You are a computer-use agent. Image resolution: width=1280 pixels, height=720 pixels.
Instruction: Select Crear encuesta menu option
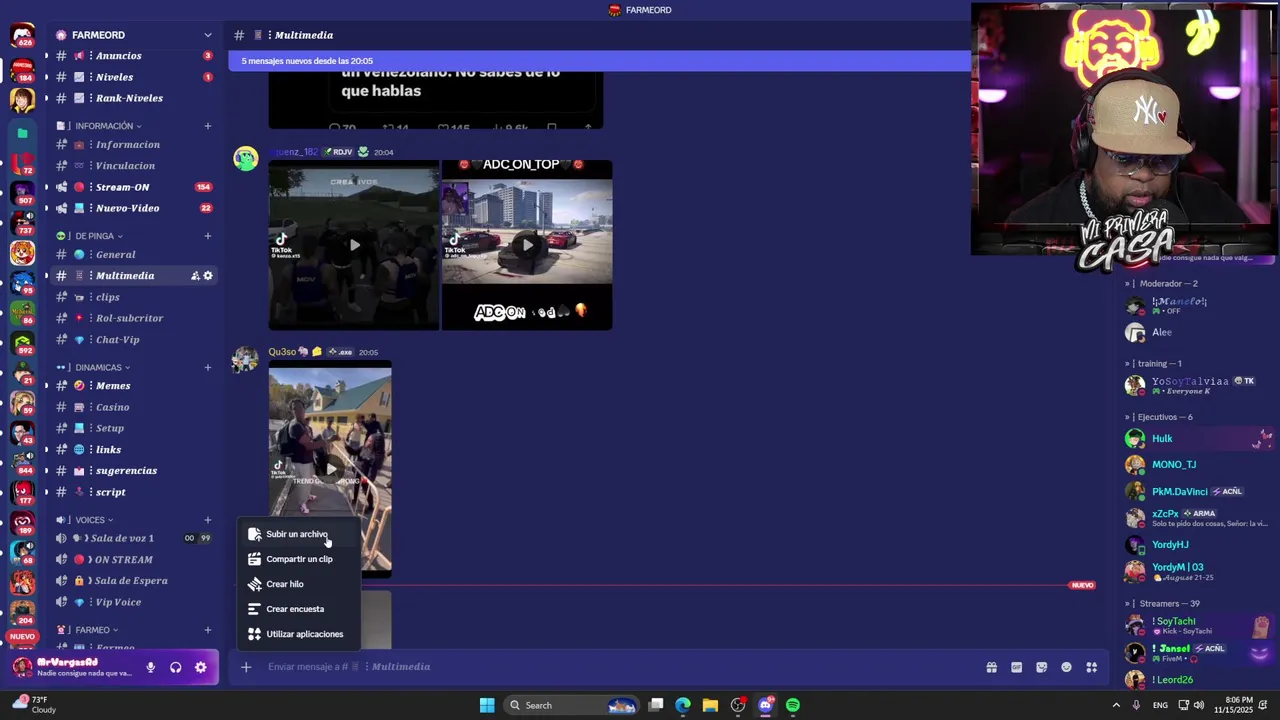tap(298, 609)
